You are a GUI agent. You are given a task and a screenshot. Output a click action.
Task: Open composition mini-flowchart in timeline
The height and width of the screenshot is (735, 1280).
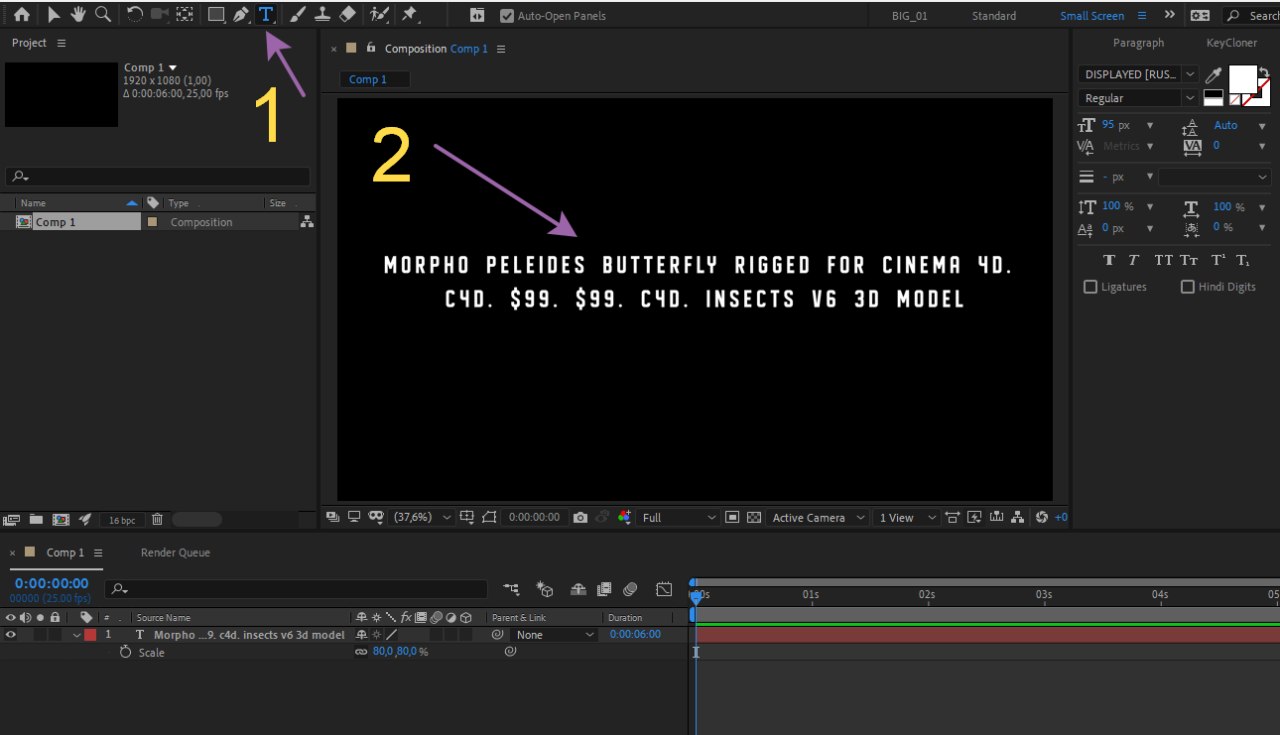click(512, 589)
